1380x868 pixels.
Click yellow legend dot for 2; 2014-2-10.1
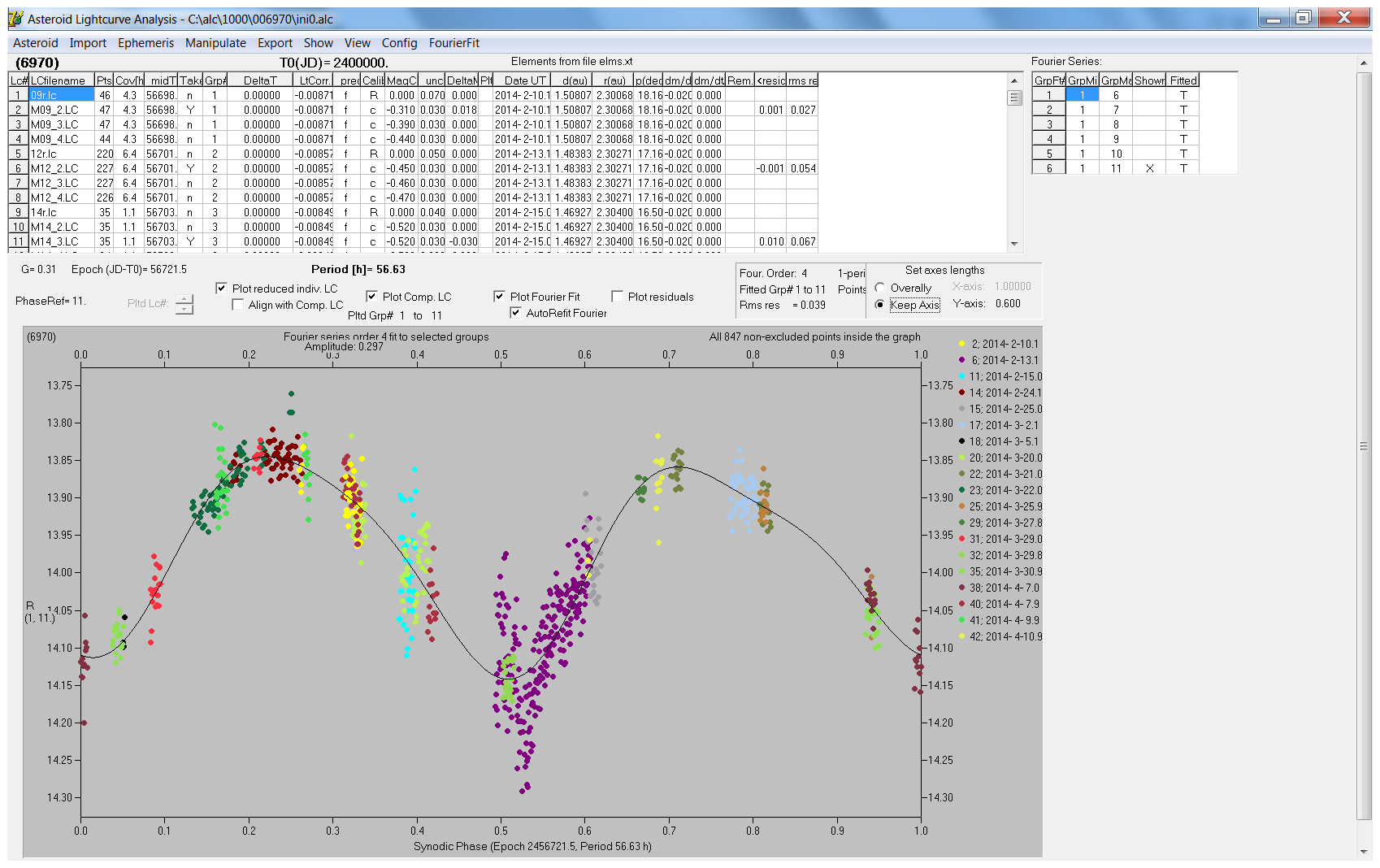tap(962, 344)
